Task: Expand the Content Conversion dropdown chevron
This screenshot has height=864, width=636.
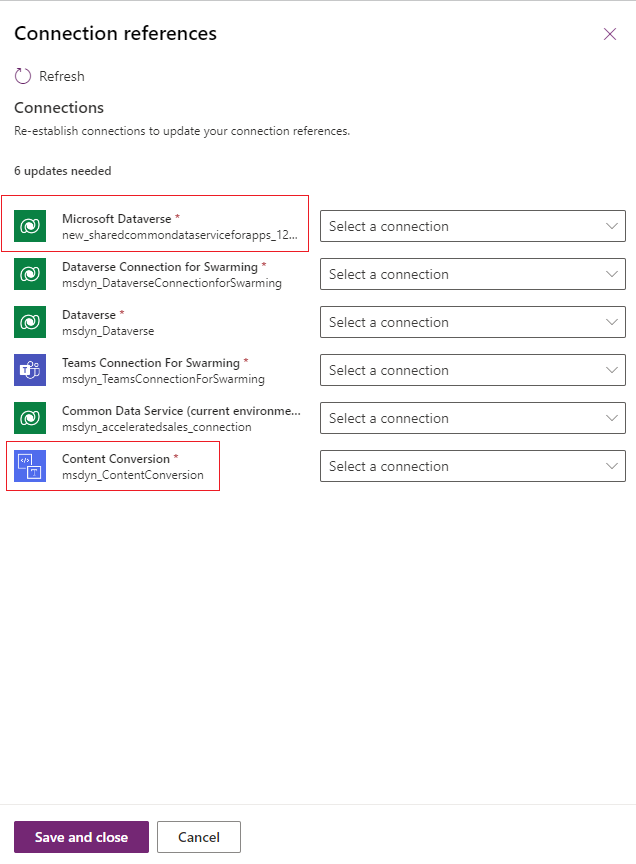Action: point(612,466)
